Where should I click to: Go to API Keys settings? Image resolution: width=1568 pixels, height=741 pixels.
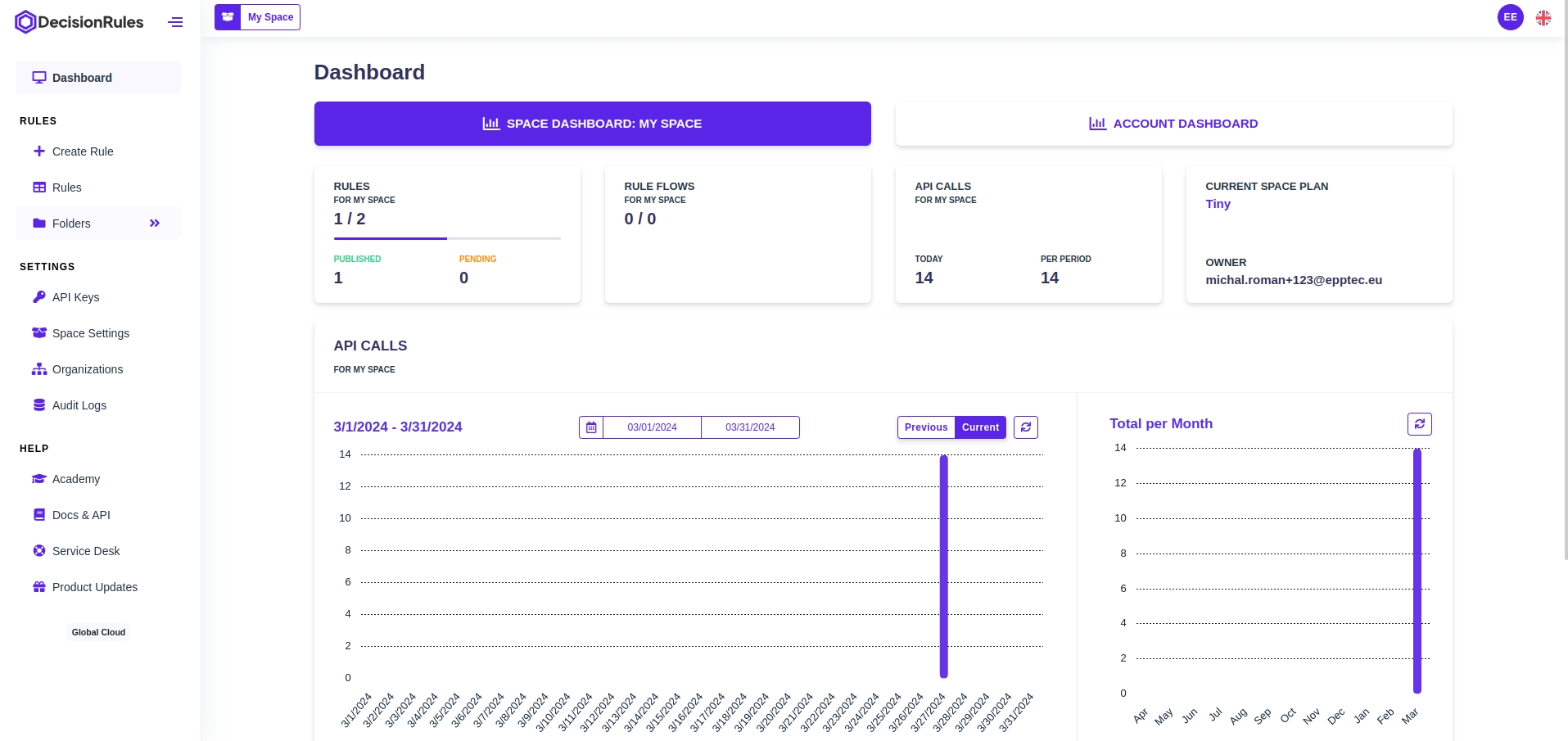click(75, 297)
